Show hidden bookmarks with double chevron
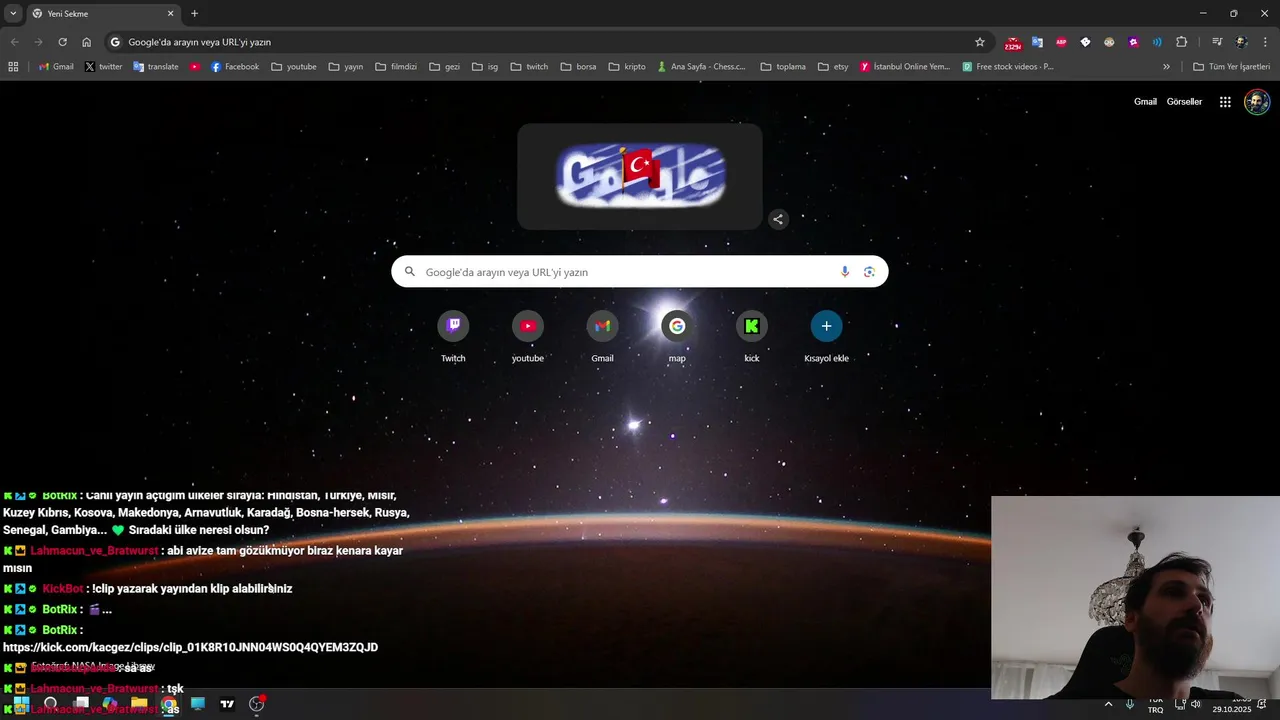 click(x=1166, y=67)
